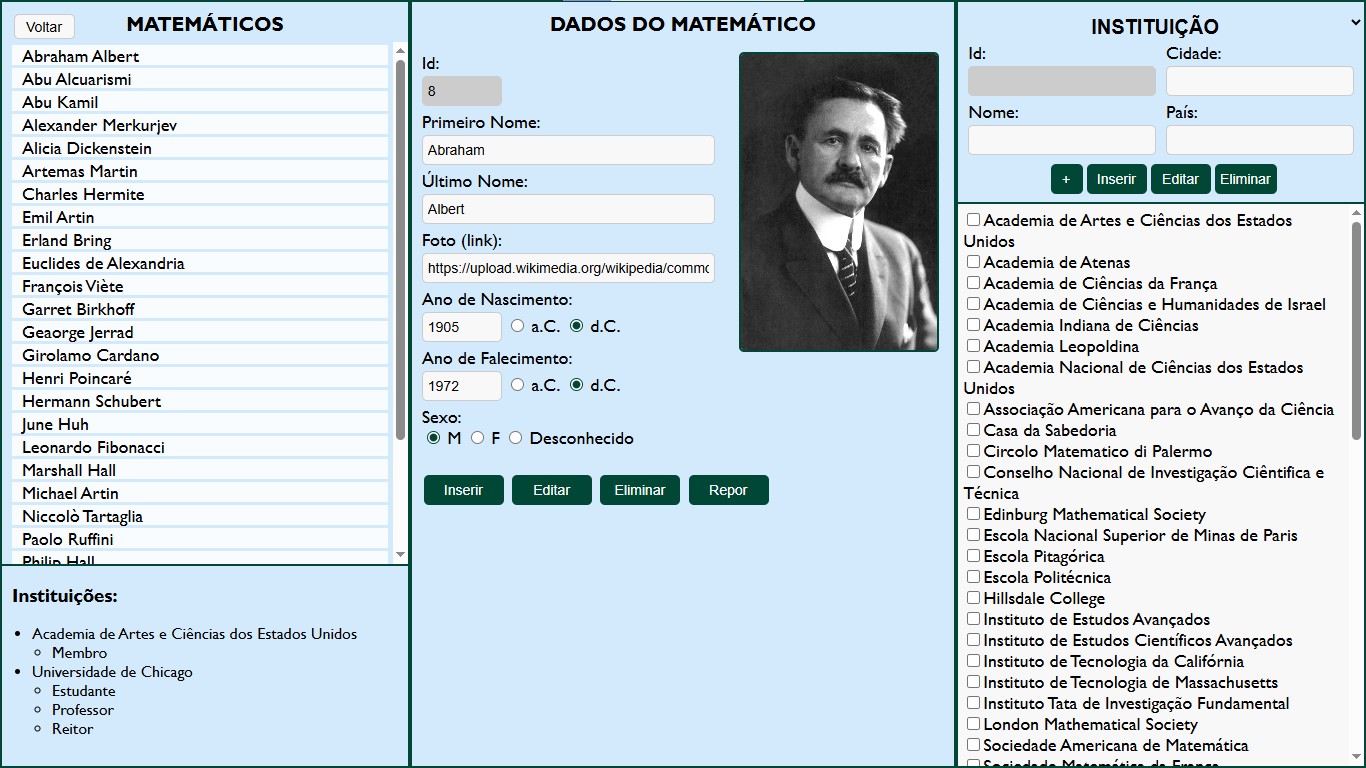Tick the Academia Leopoldina checkbox
The height and width of the screenshot is (768, 1366).
973,346
